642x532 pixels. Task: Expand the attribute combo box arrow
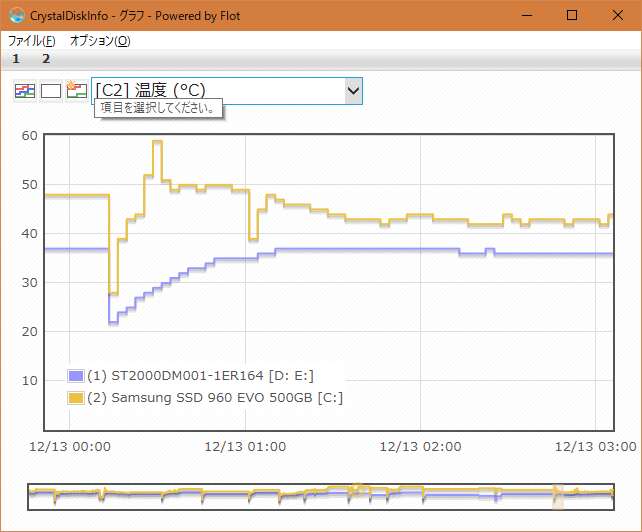(x=353, y=91)
